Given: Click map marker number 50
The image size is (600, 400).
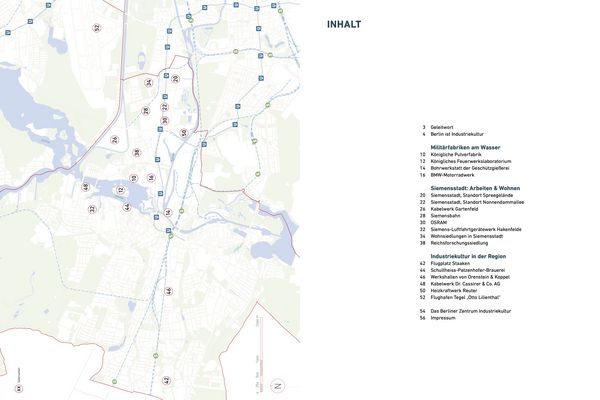Looking at the screenshot, I should tap(184, 133).
